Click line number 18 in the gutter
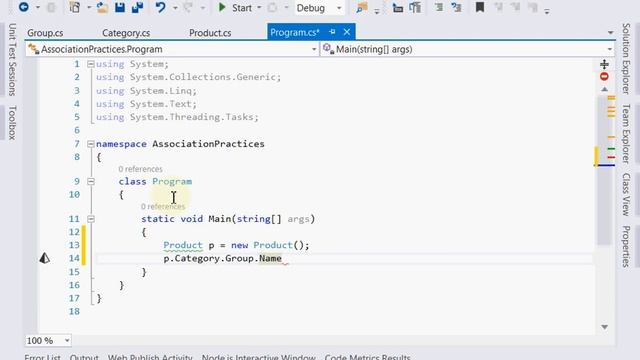Image resolution: width=640 pixels, height=360 pixels. pyautogui.click(x=74, y=311)
